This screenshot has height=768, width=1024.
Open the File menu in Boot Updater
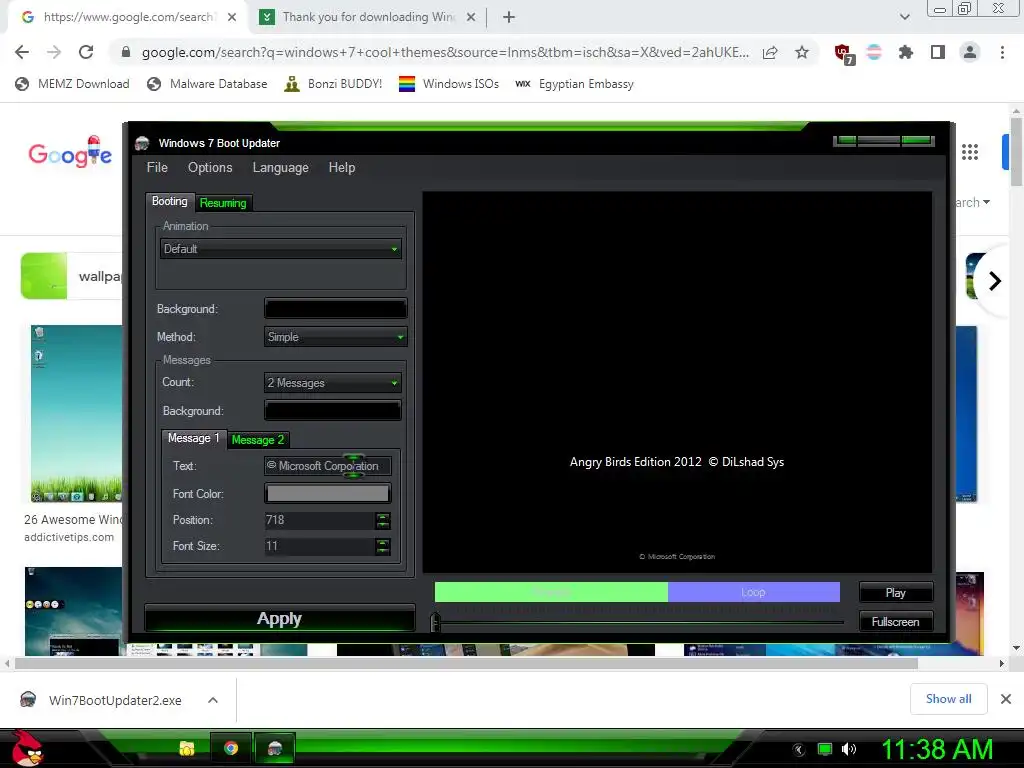[157, 167]
